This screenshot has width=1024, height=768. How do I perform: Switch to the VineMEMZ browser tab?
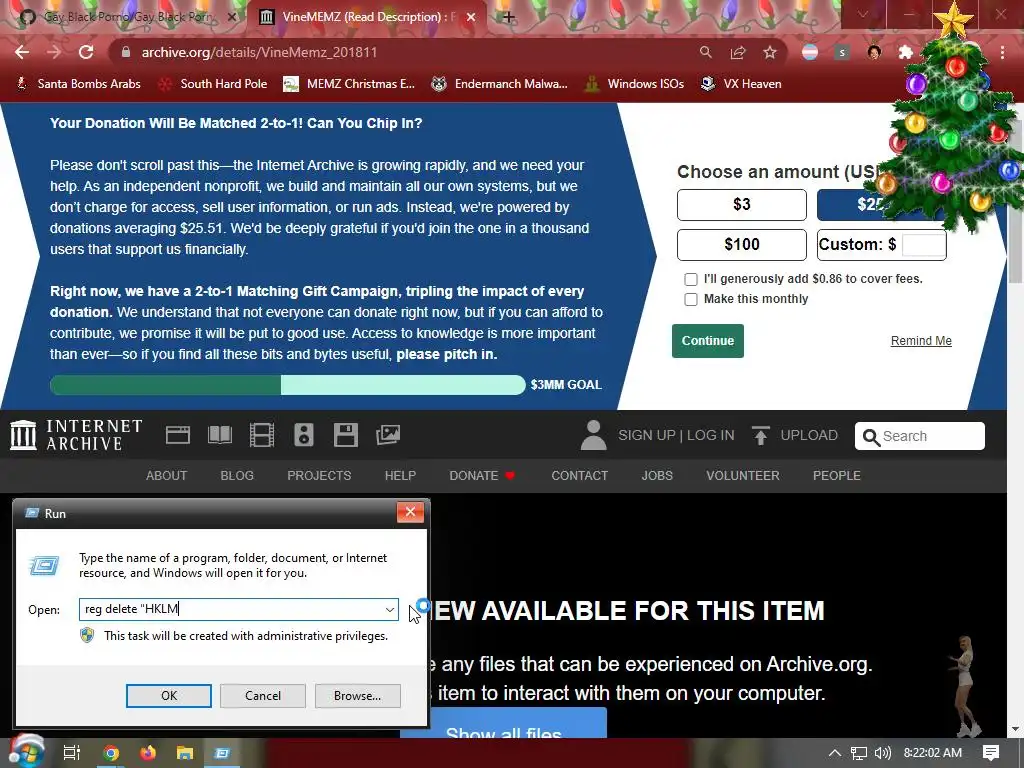point(367,17)
